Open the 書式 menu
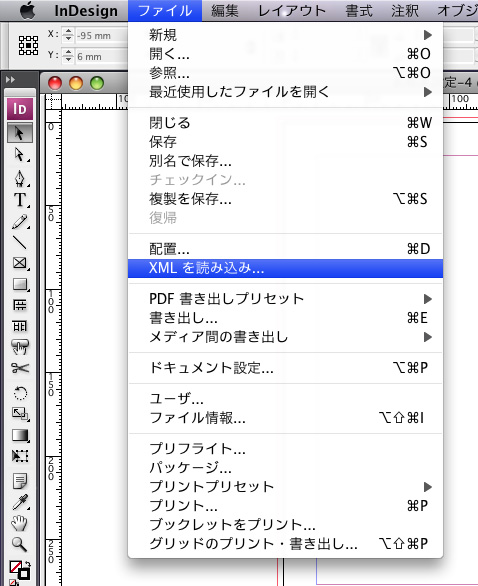 coord(359,10)
